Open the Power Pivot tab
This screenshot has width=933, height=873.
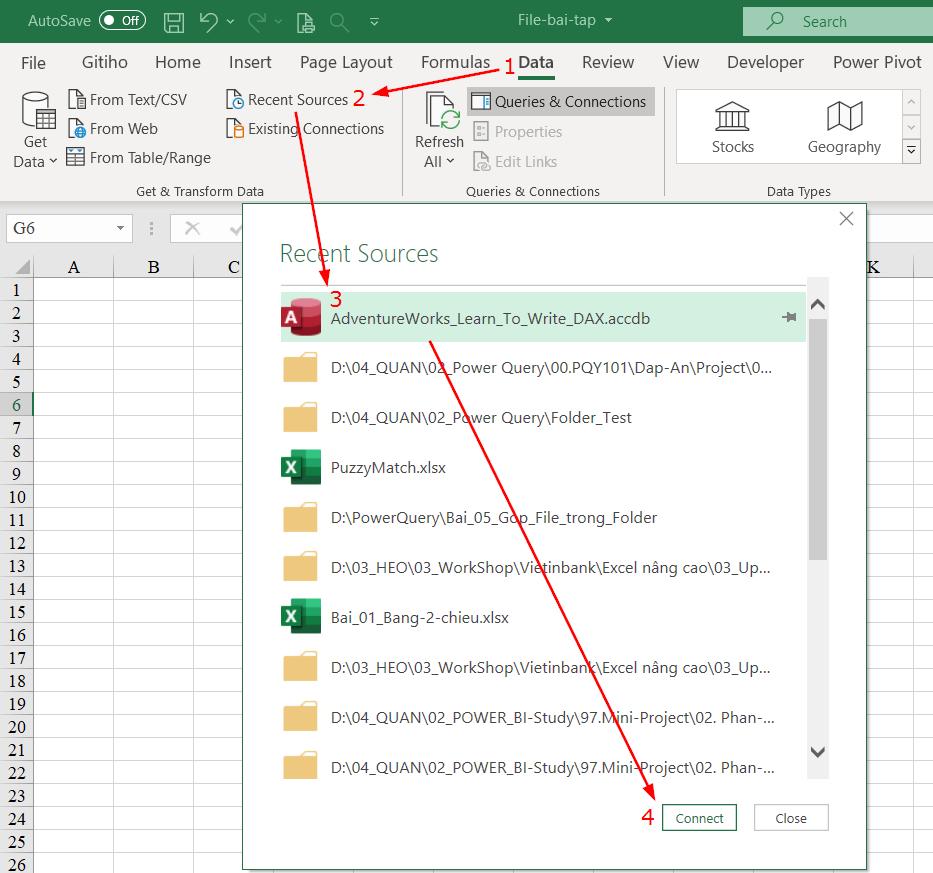tap(876, 62)
